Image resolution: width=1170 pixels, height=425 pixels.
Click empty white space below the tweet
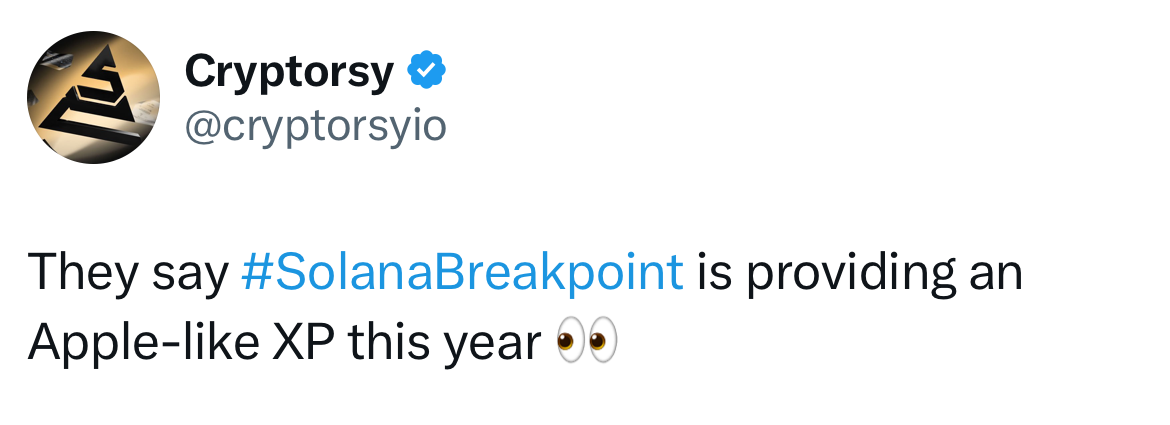[585, 402]
